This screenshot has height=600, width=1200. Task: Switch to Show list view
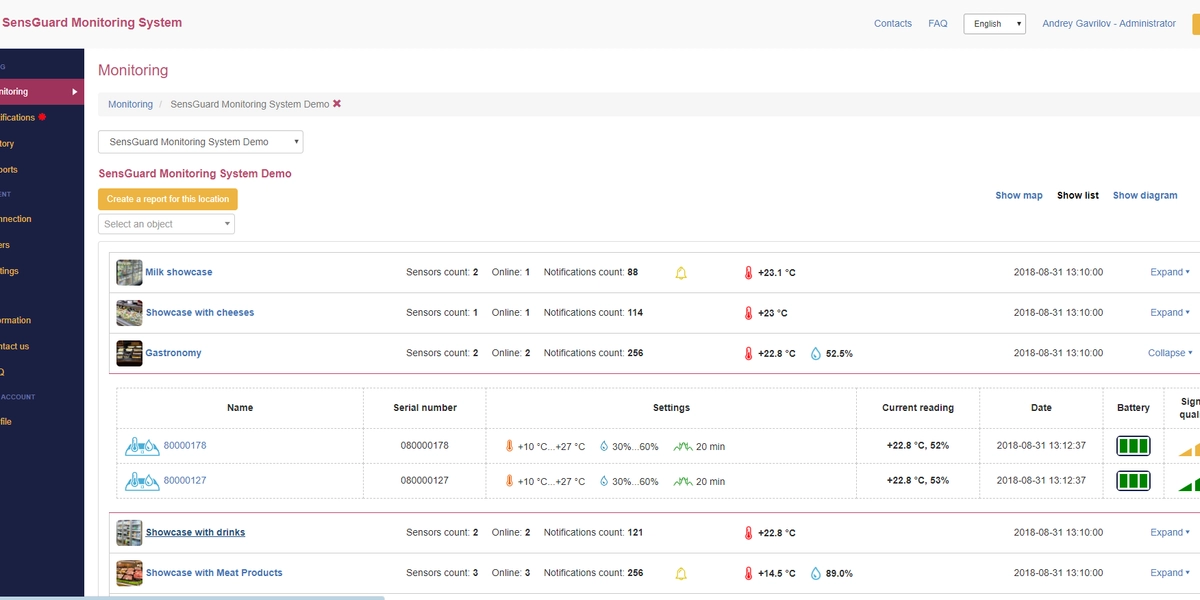[x=1078, y=196]
